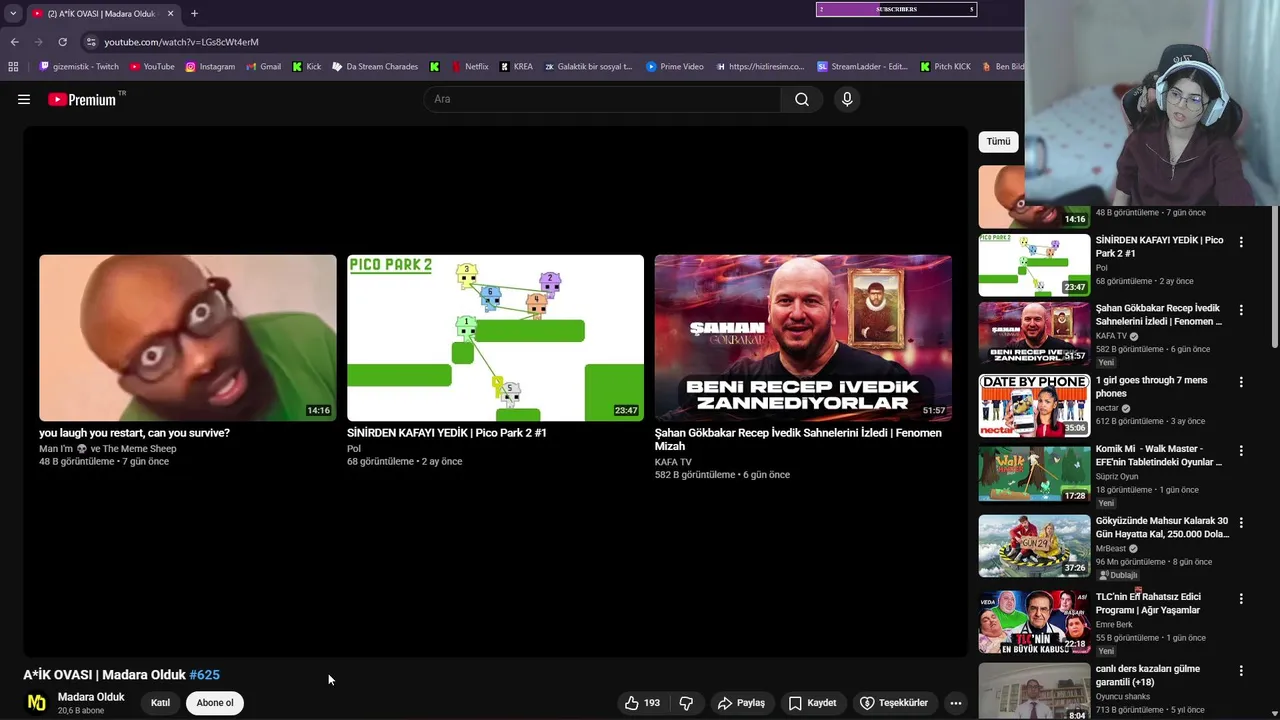Image resolution: width=1280 pixels, height=720 pixels.
Task: Open the Netflix bookmark
Action: [470, 67]
